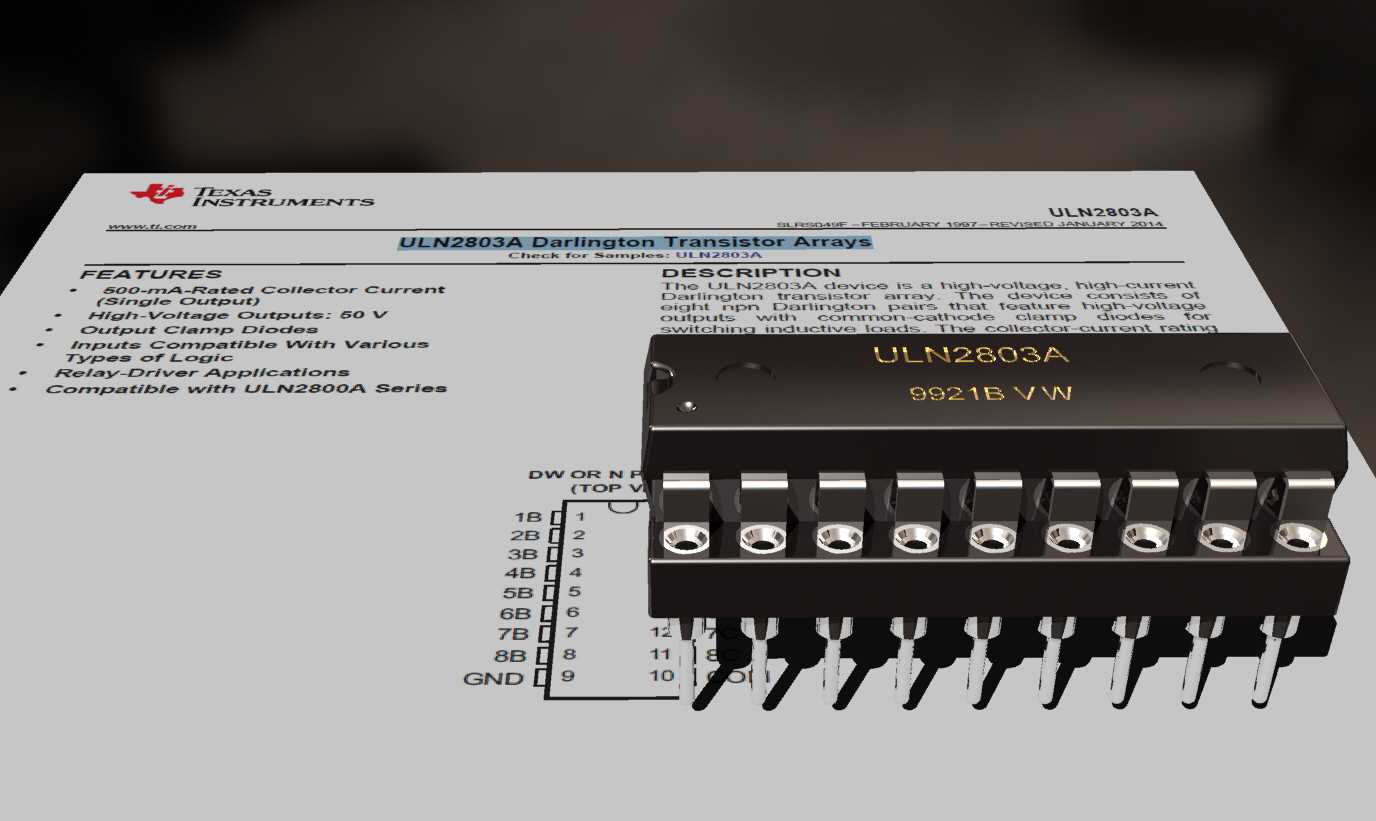The width and height of the screenshot is (1376, 821).
Task: Click the FEATURES heading
Action: click(151, 274)
